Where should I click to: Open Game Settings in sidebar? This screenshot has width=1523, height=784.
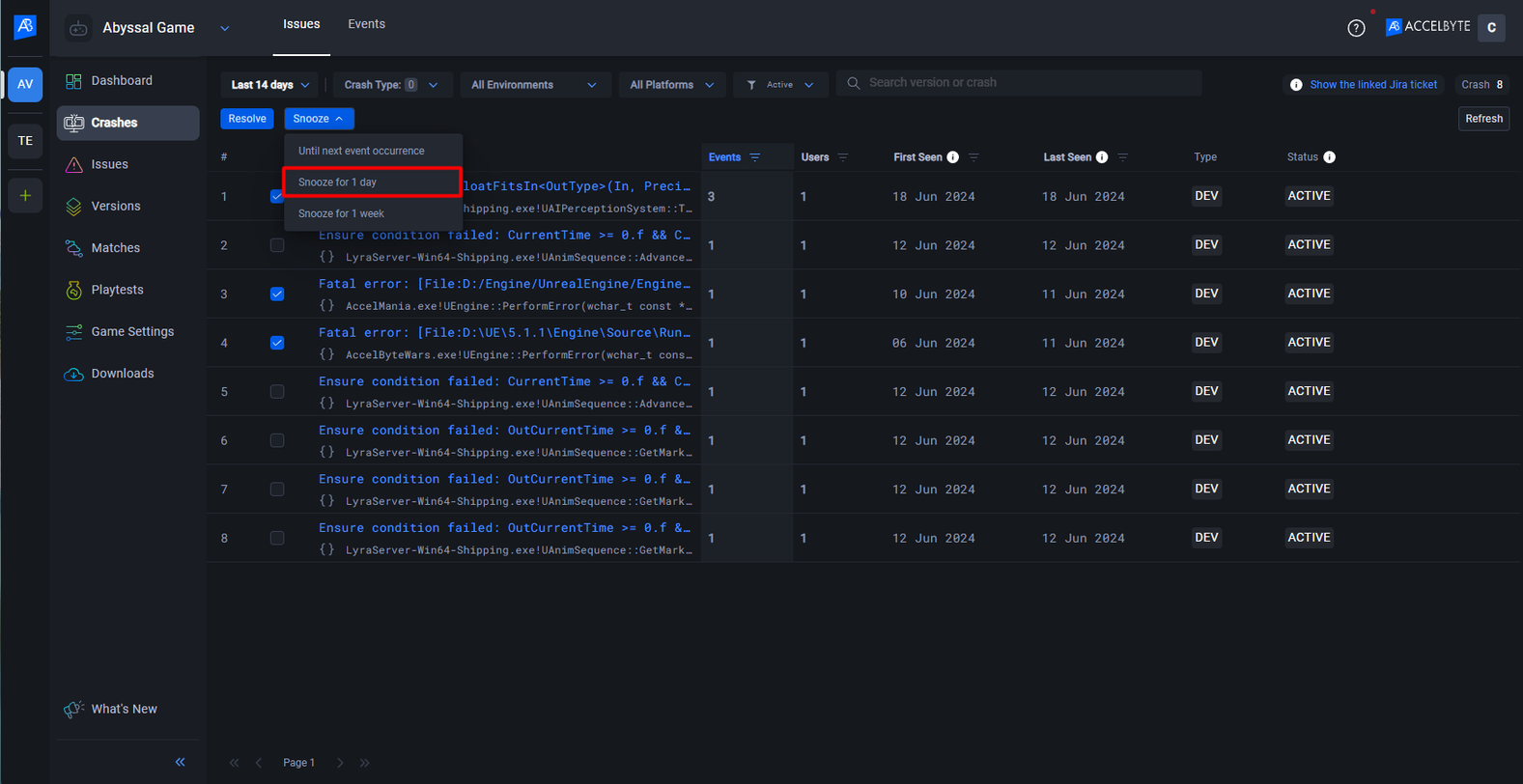pyautogui.click(x=128, y=332)
